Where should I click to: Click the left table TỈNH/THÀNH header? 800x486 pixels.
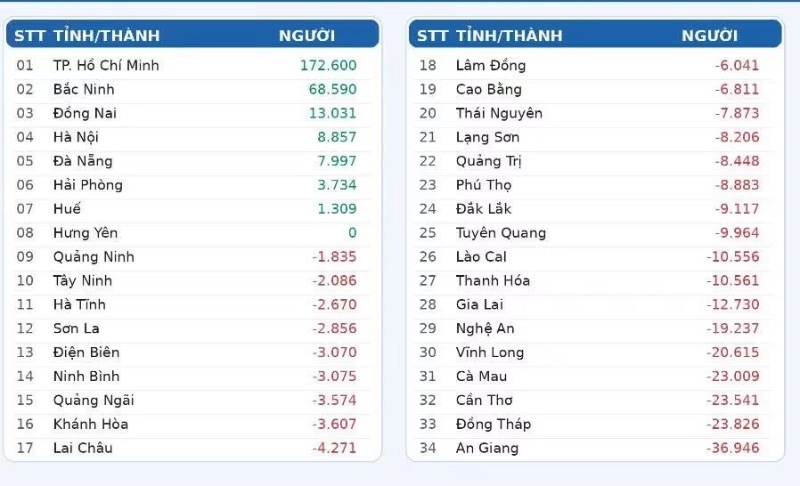tap(107, 36)
